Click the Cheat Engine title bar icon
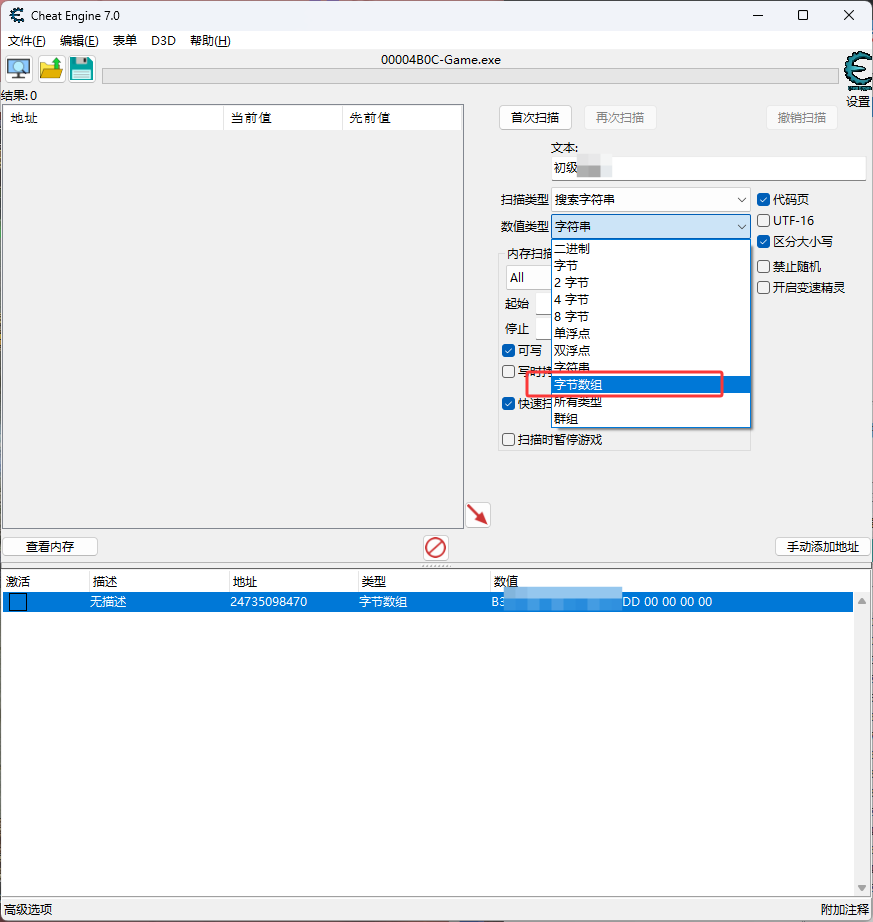The height and width of the screenshot is (922, 873). point(16,15)
